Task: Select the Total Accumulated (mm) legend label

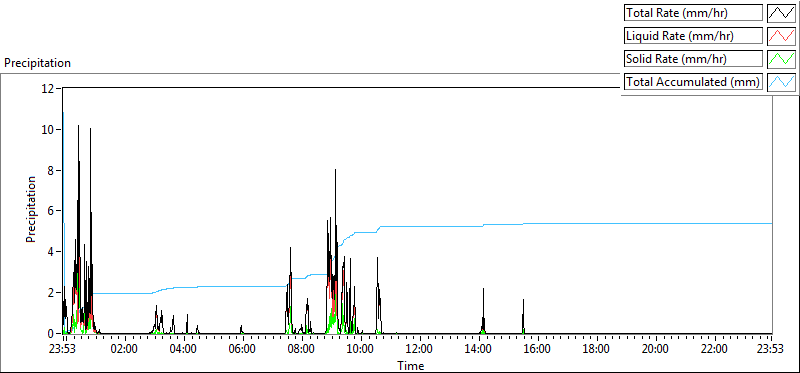Action: coord(693,82)
